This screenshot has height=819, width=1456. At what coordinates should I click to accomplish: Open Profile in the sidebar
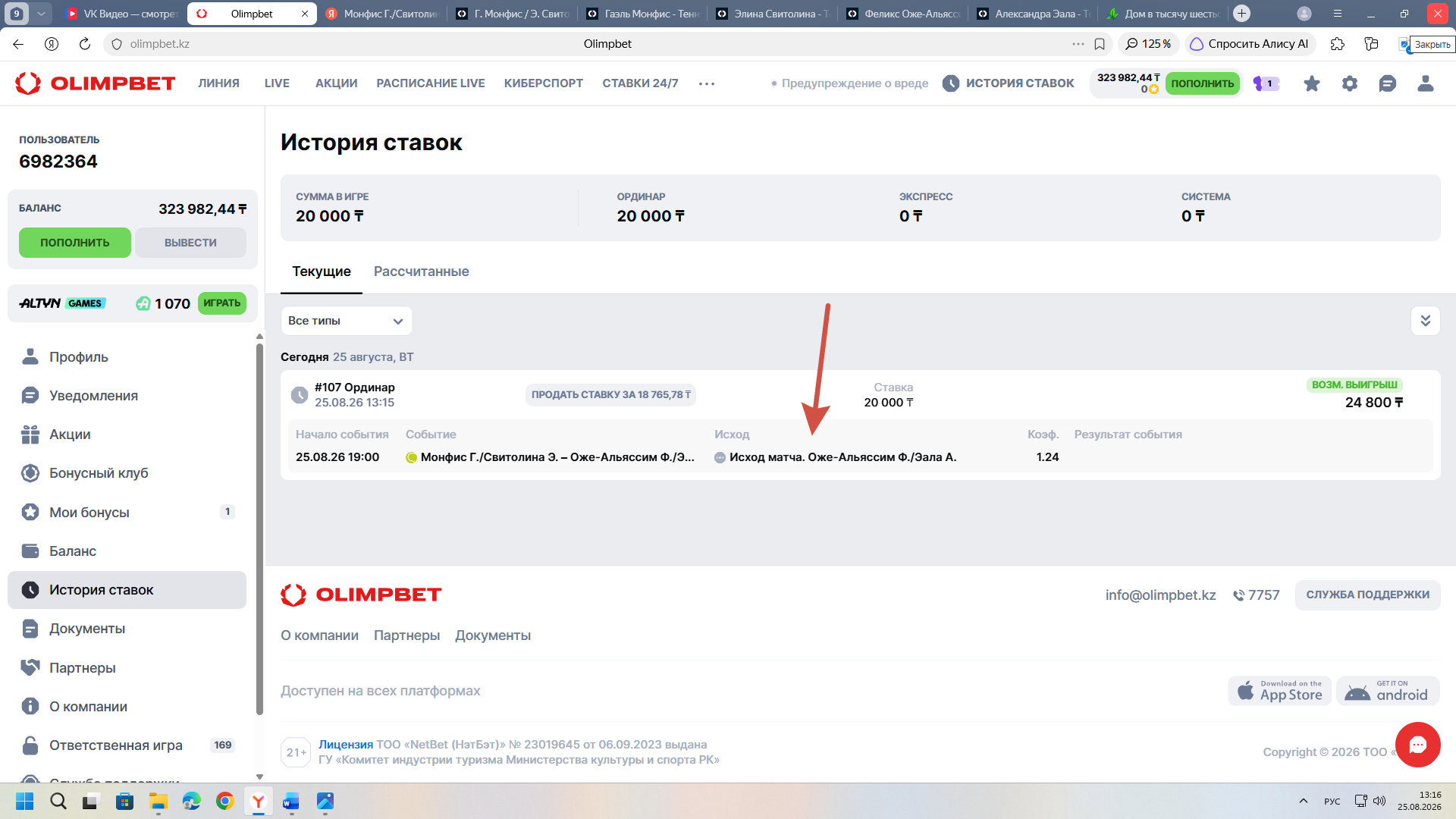tap(127, 357)
